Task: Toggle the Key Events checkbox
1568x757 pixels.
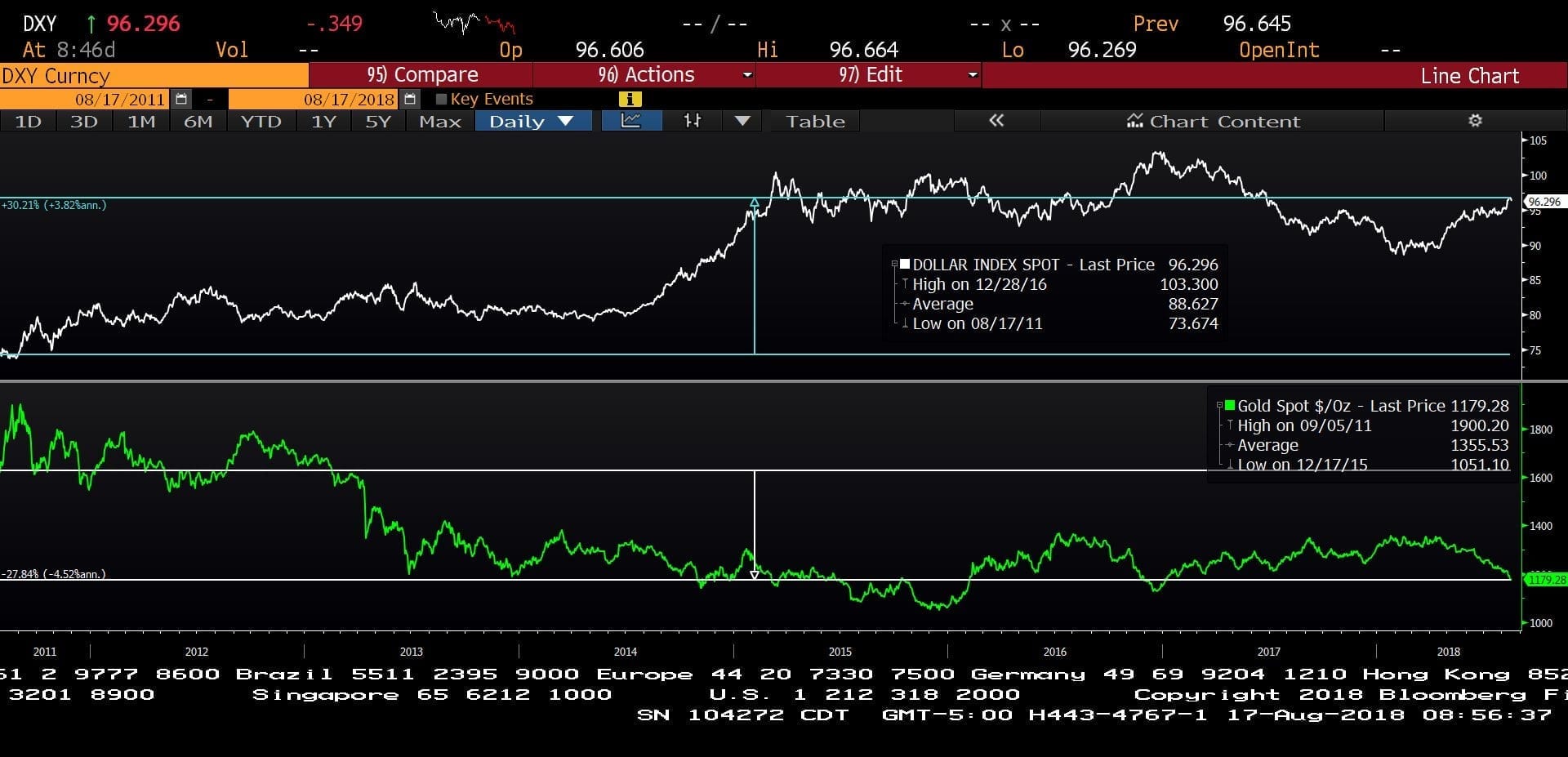Action: click(x=442, y=99)
